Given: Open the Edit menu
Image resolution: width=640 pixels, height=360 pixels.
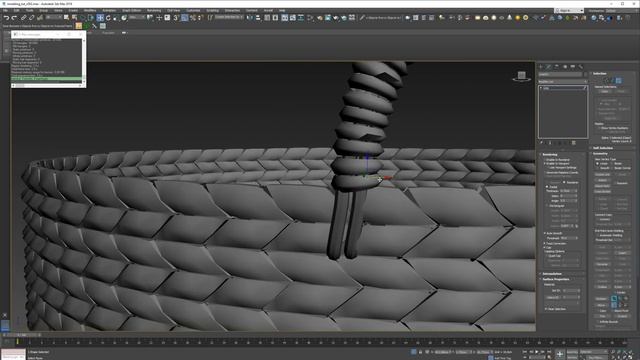Looking at the screenshot, I should click(x=17, y=10).
